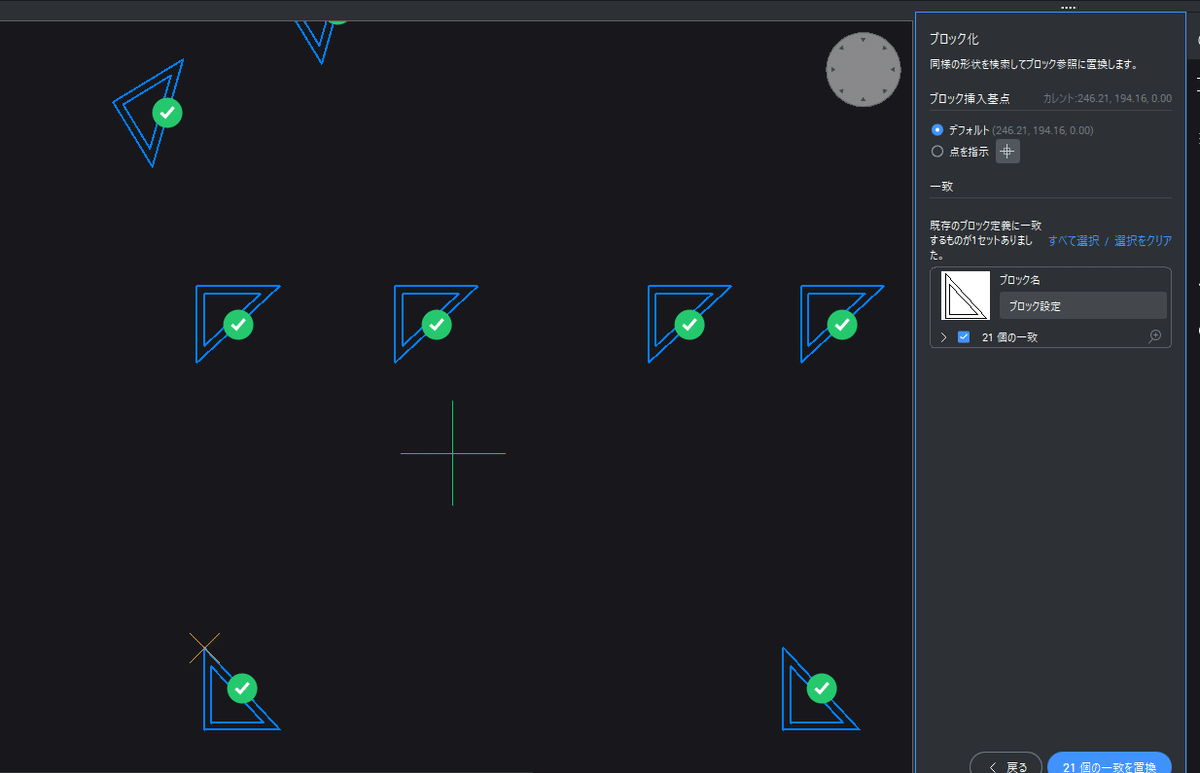This screenshot has width=1200, height=773.
Task: Toggle check mark on bottom-left triangle
Action: (242, 688)
